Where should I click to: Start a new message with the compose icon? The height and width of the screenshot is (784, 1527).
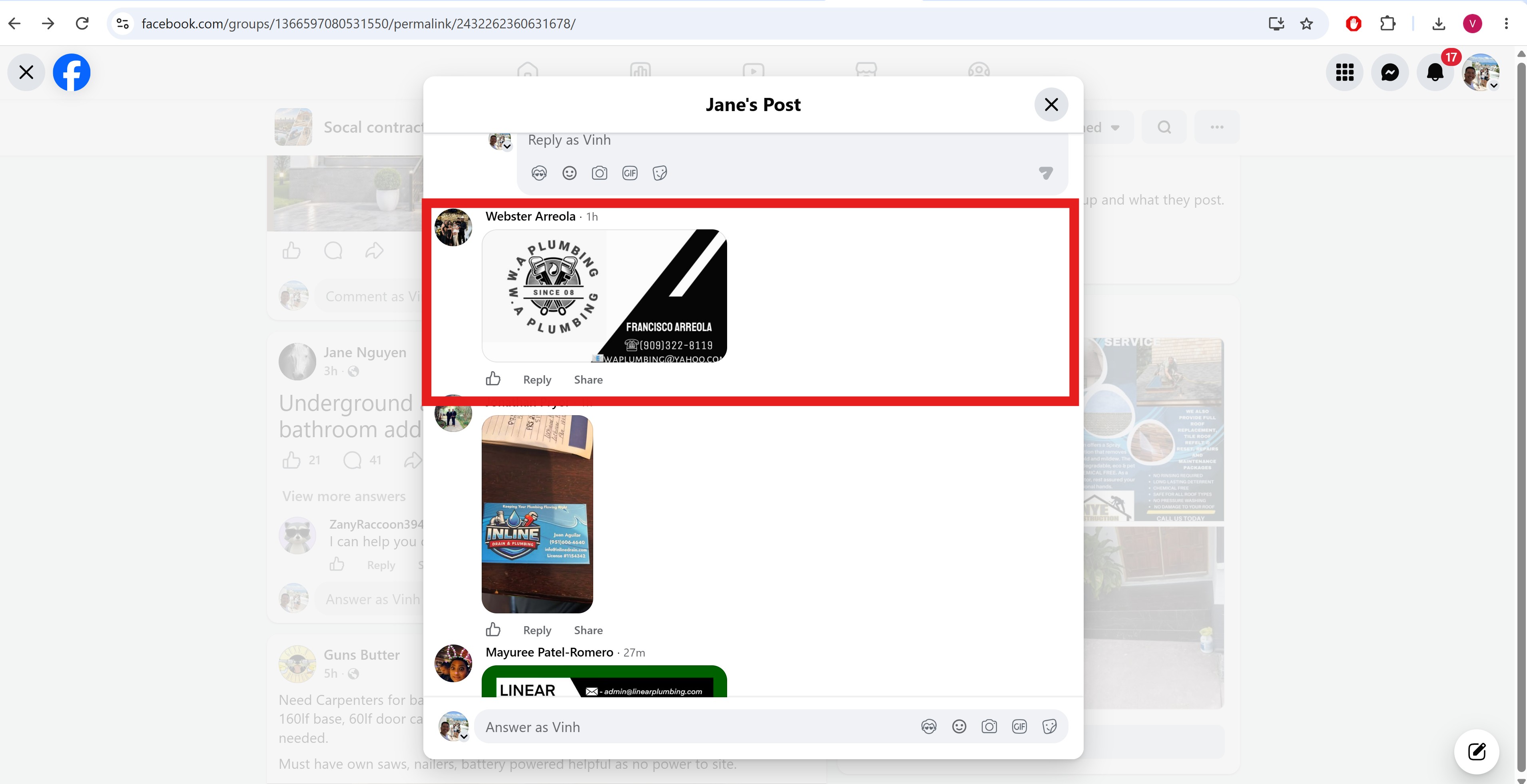[1477, 751]
